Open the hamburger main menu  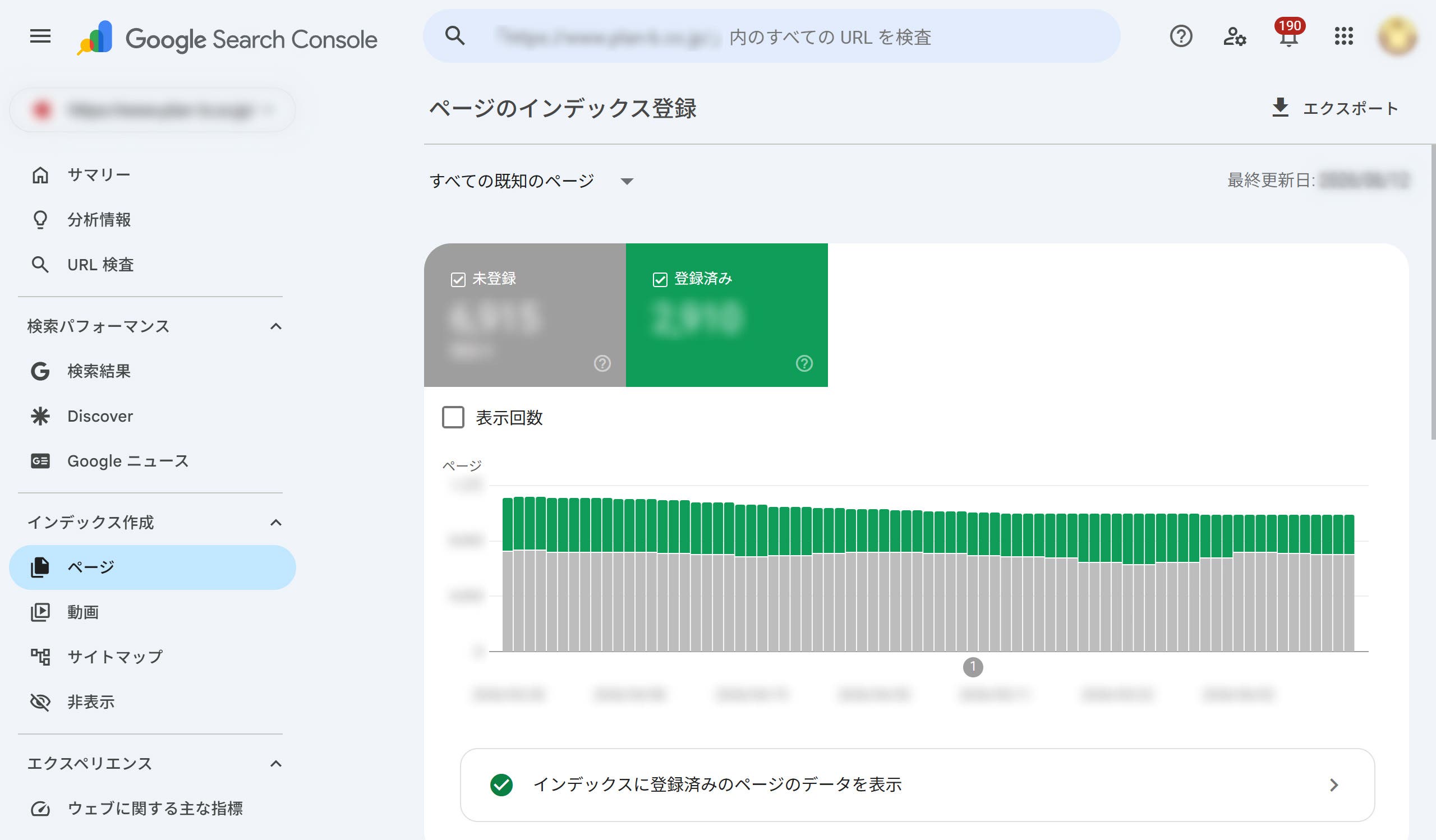pyautogui.click(x=40, y=37)
